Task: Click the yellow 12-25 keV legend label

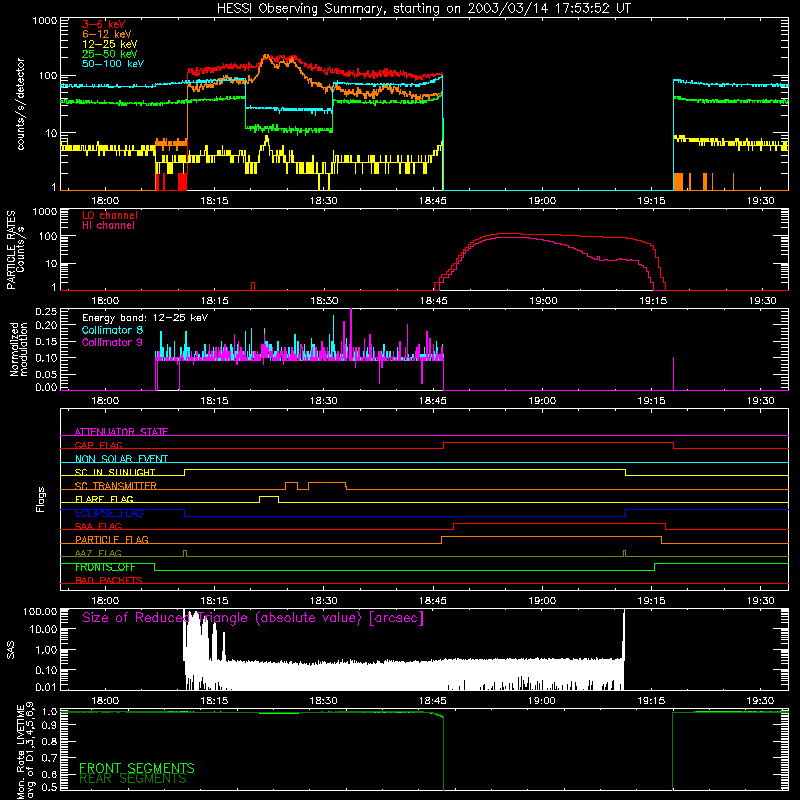Action: [x=110, y=44]
